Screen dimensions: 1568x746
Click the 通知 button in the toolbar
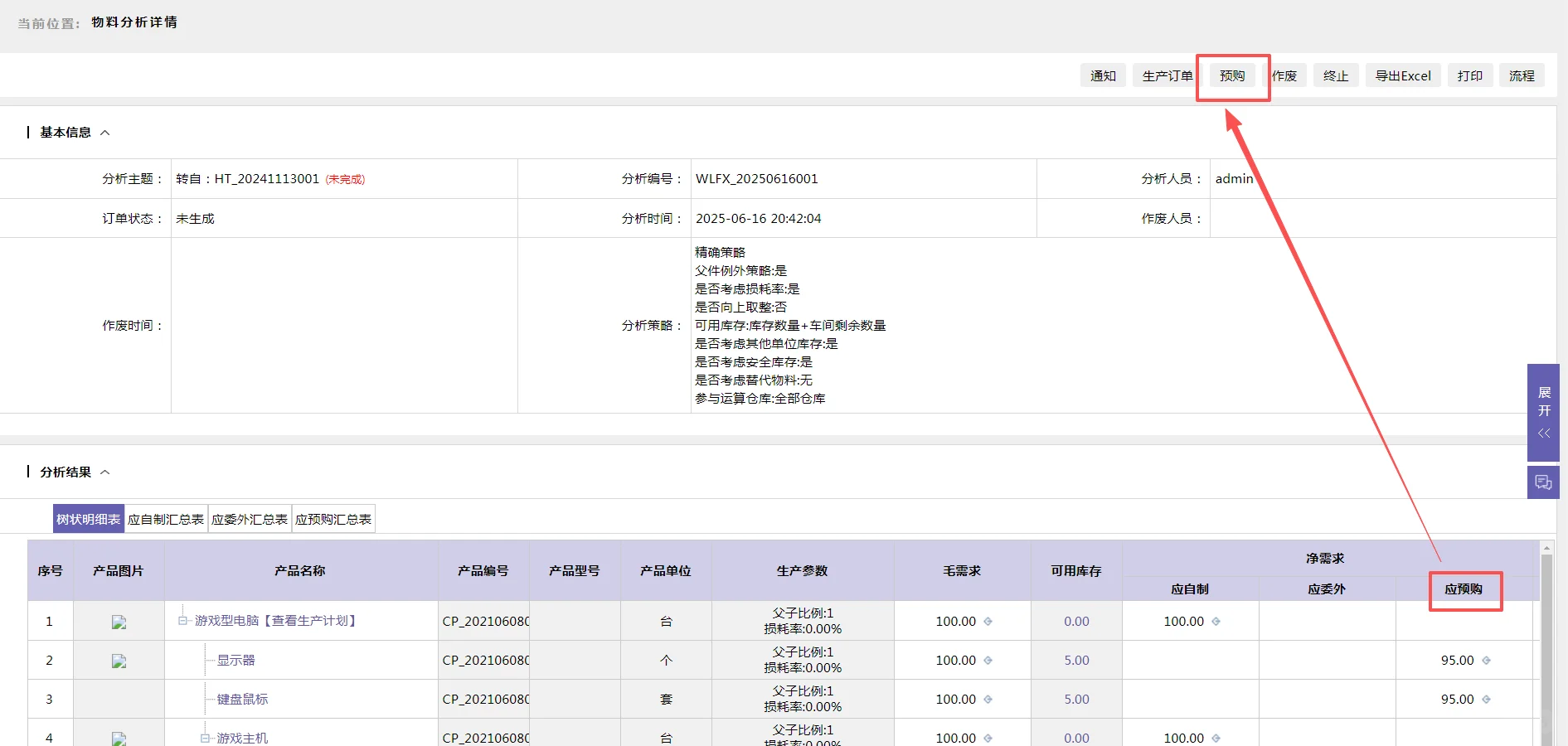[1103, 75]
